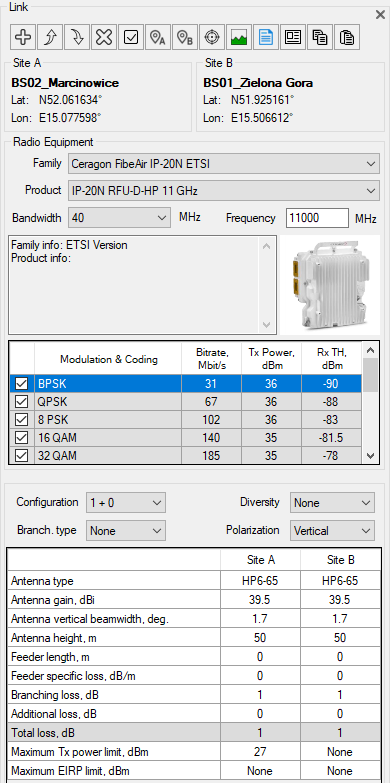
Task: Click the 32 QAM Rx threshold -78
Action: 332,455
